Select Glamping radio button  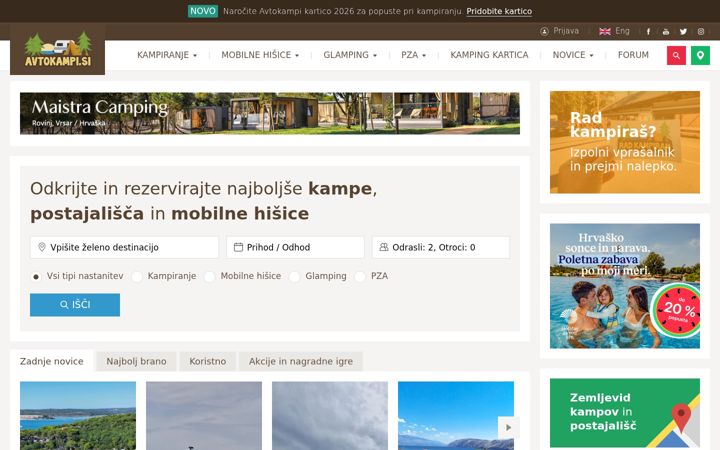294,276
